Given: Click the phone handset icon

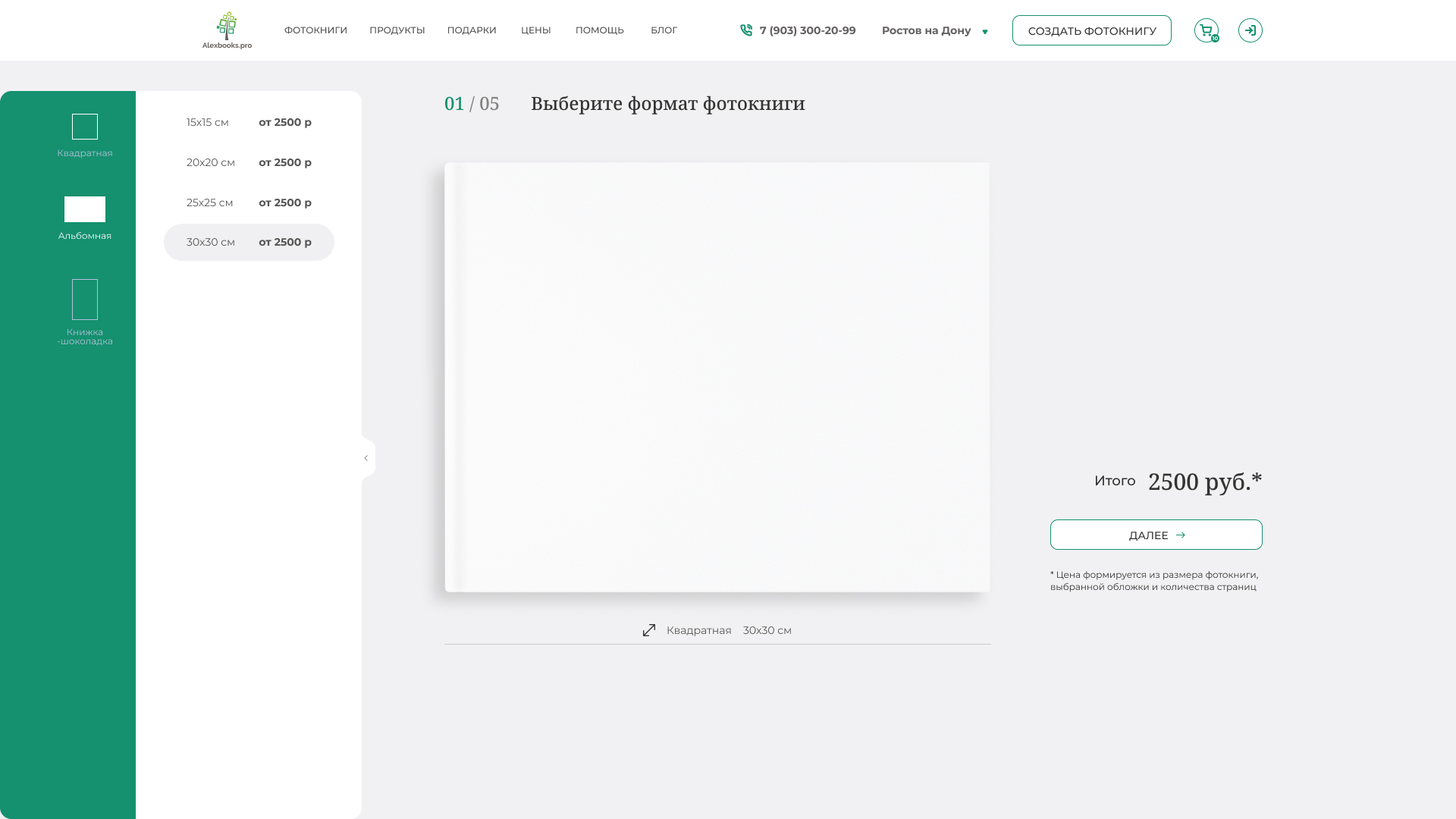Looking at the screenshot, I should [746, 30].
